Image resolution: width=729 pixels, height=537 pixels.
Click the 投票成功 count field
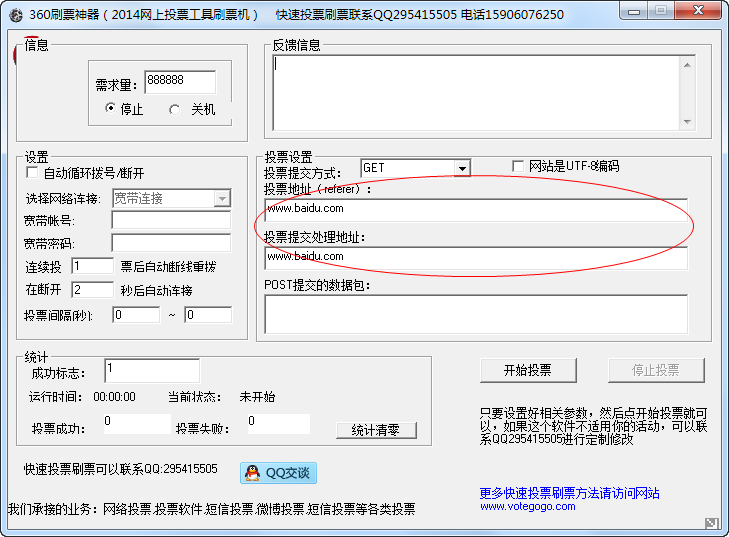pos(137,424)
